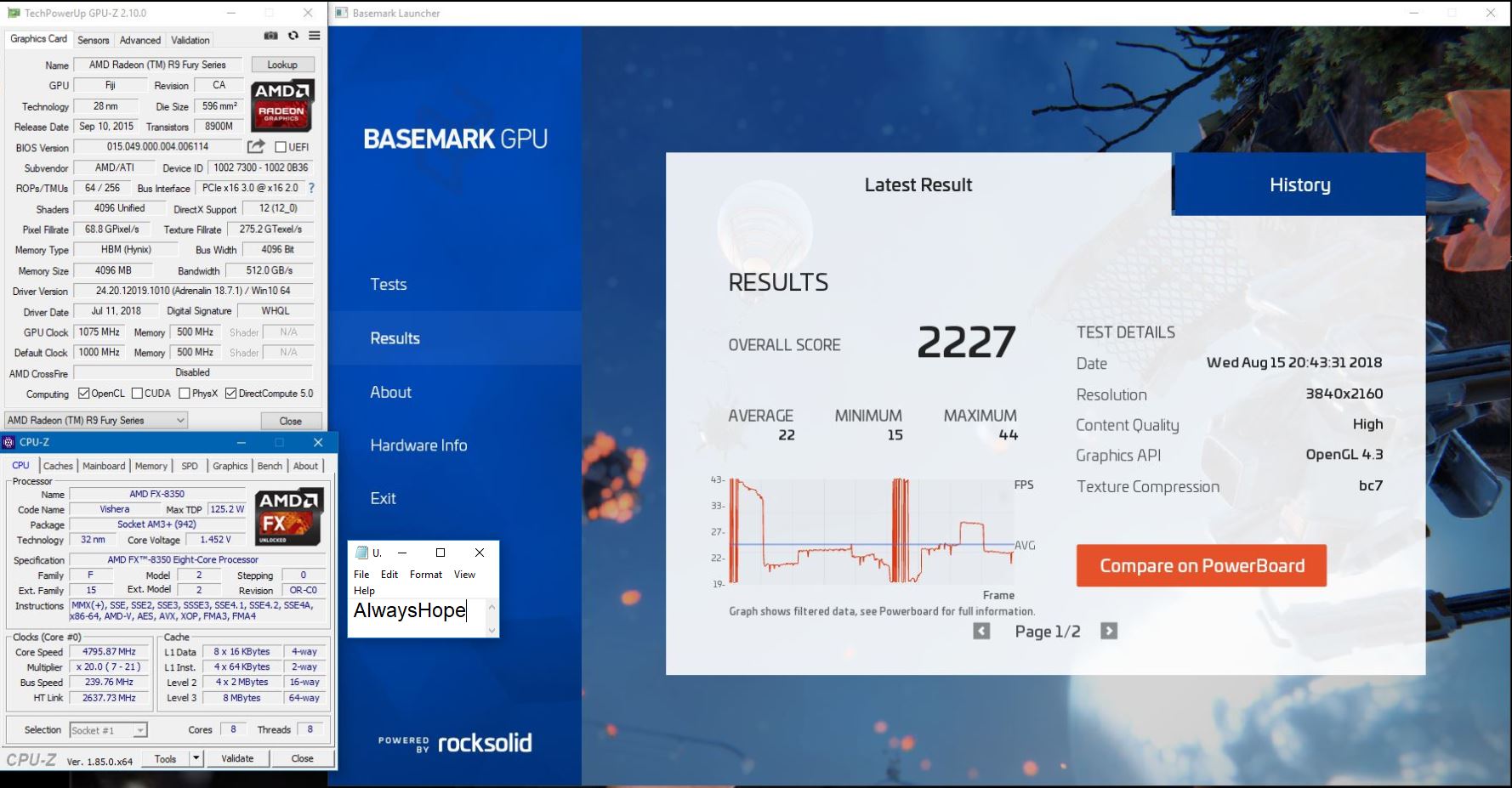Switch to GPU-Z Validation tab
The width and height of the screenshot is (1512, 788).
[x=190, y=40]
